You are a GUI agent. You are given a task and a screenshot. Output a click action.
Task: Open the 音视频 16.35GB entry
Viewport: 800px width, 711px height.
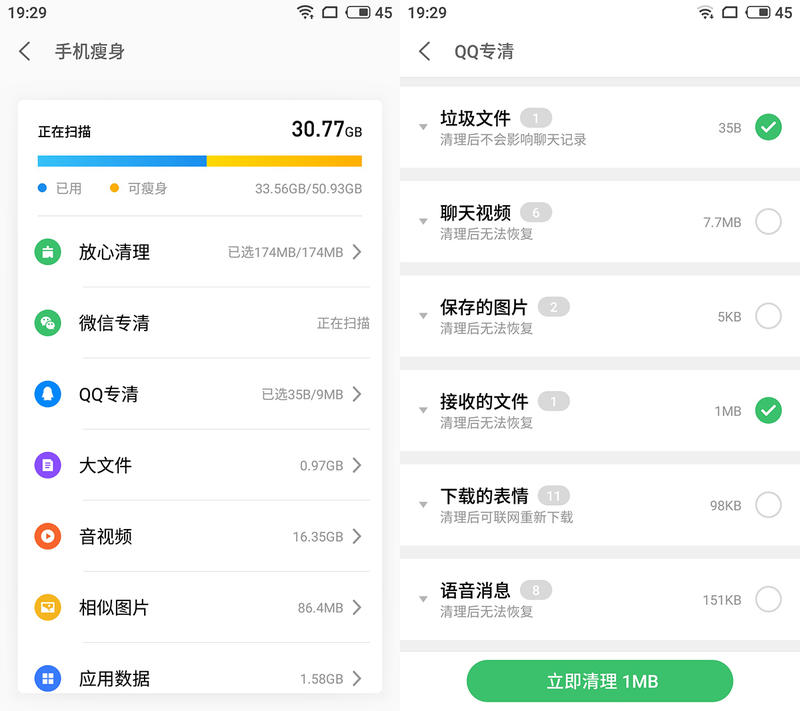(200, 536)
